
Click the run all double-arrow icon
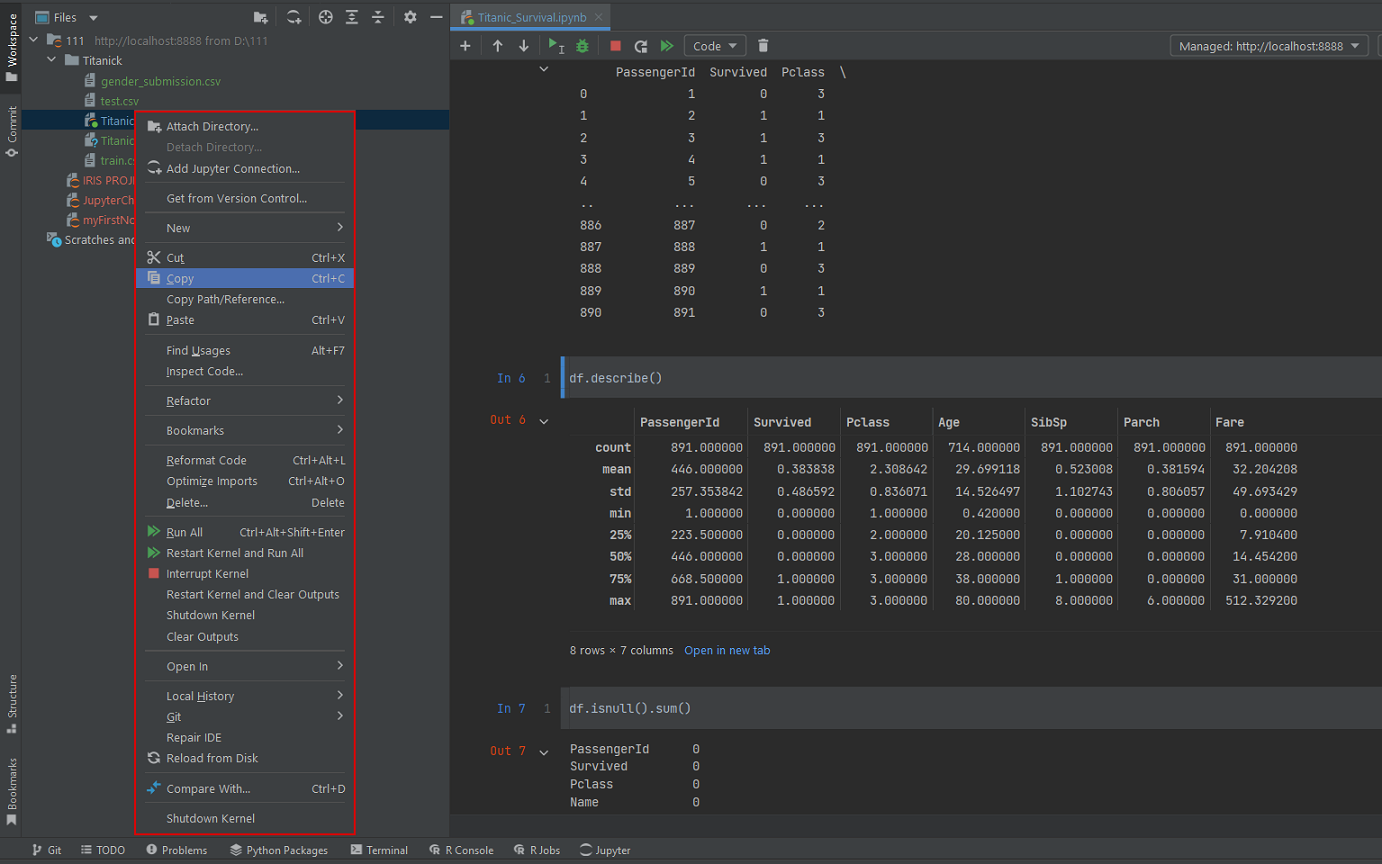[666, 46]
